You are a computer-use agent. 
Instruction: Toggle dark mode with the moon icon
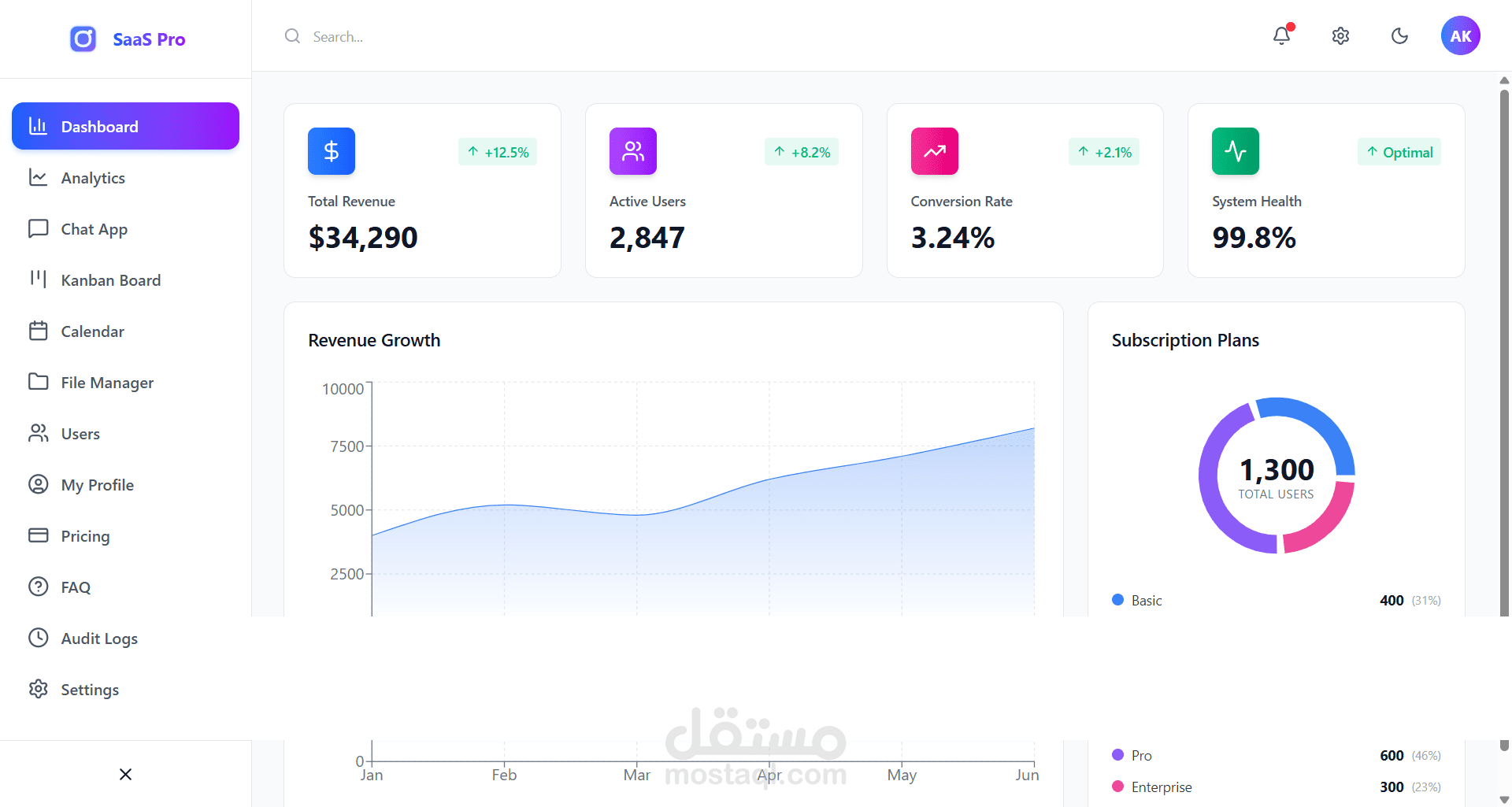[x=1399, y=36]
